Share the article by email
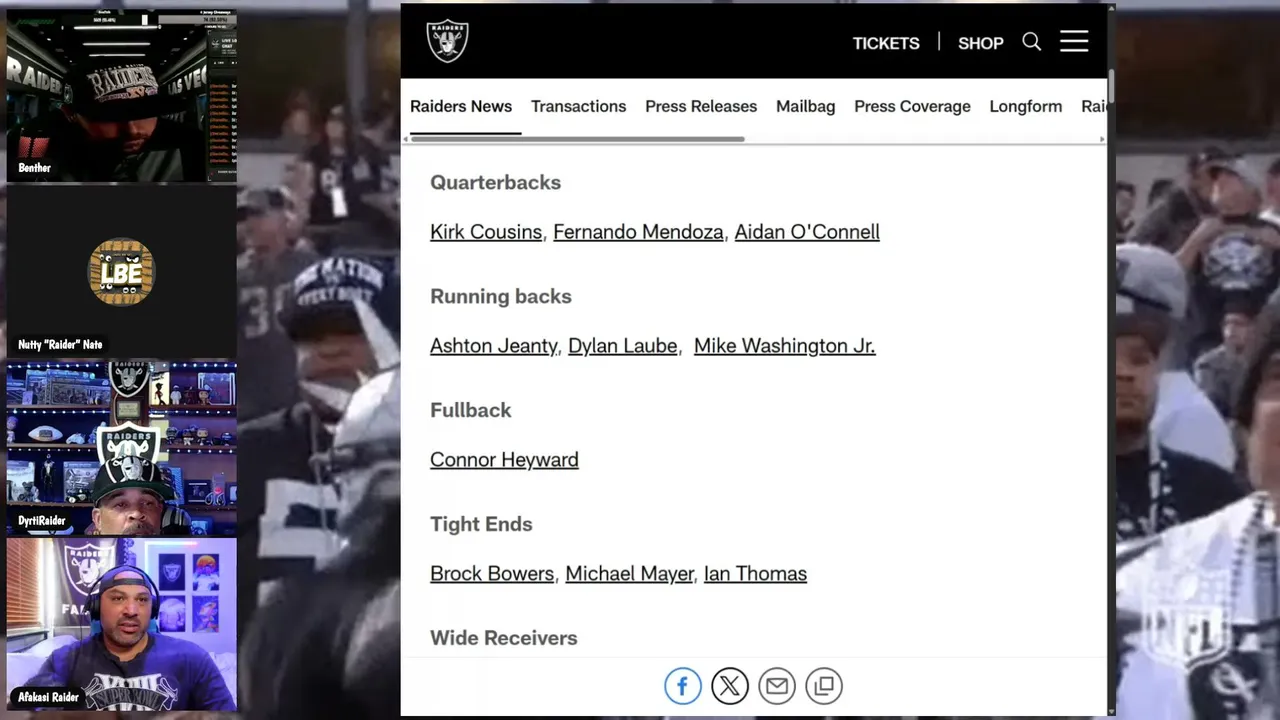 777,686
